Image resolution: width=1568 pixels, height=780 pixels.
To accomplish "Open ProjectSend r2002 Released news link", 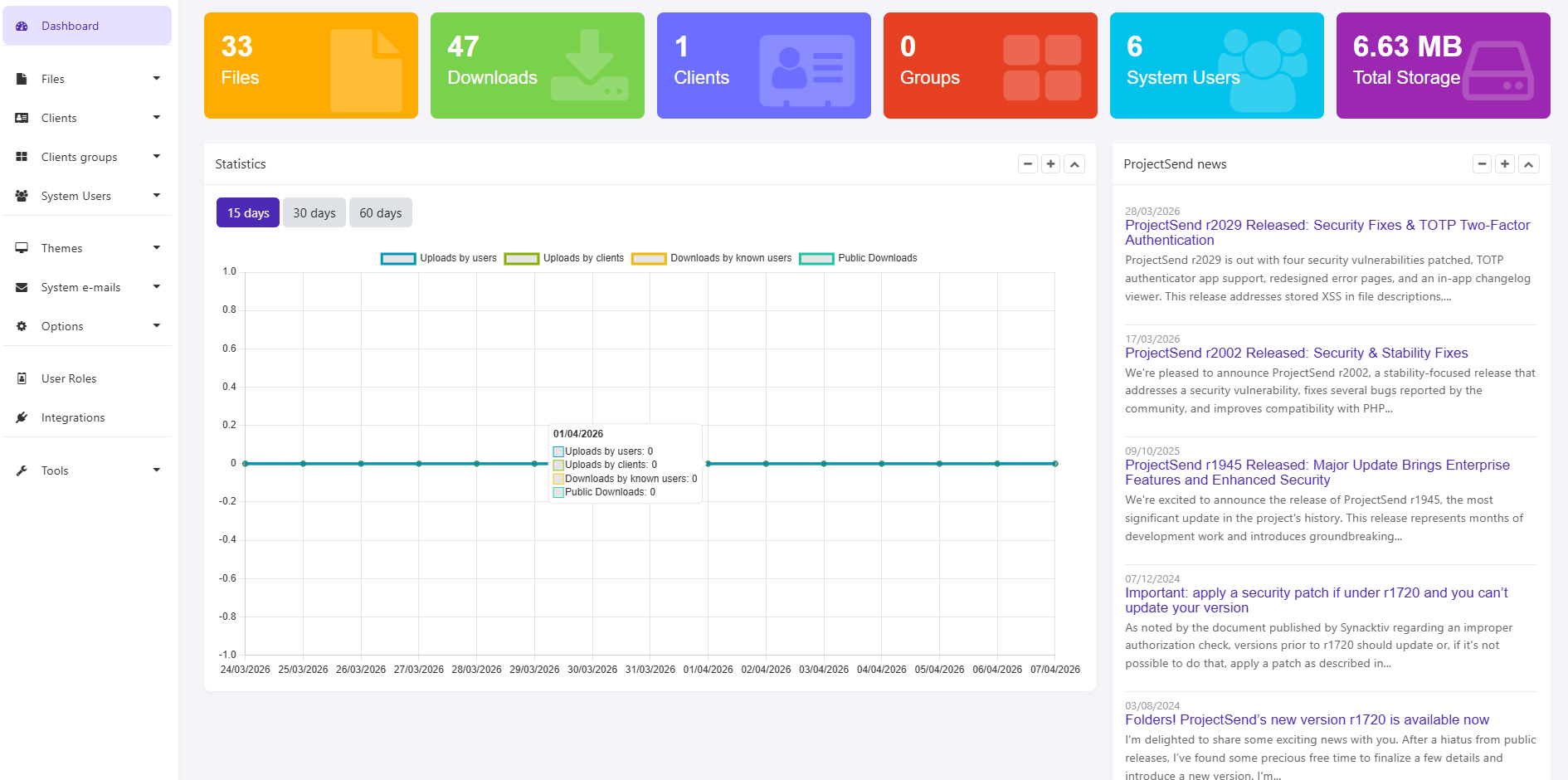I will click(x=1297, y=353).
